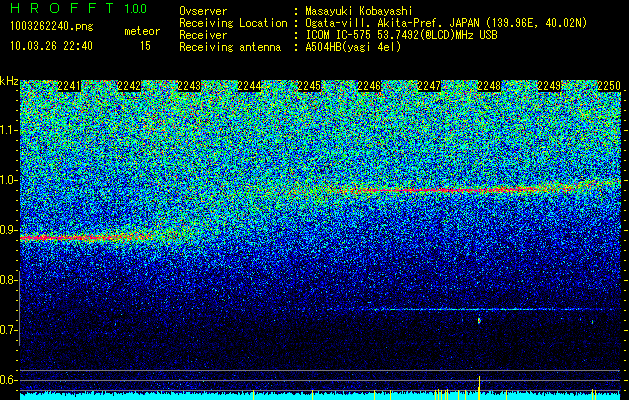Image resolution: width=629 pixels, height=400 pixels.
Task: Click the 2241 time marker
Action: pyautogui.click(x=69, y=86)
